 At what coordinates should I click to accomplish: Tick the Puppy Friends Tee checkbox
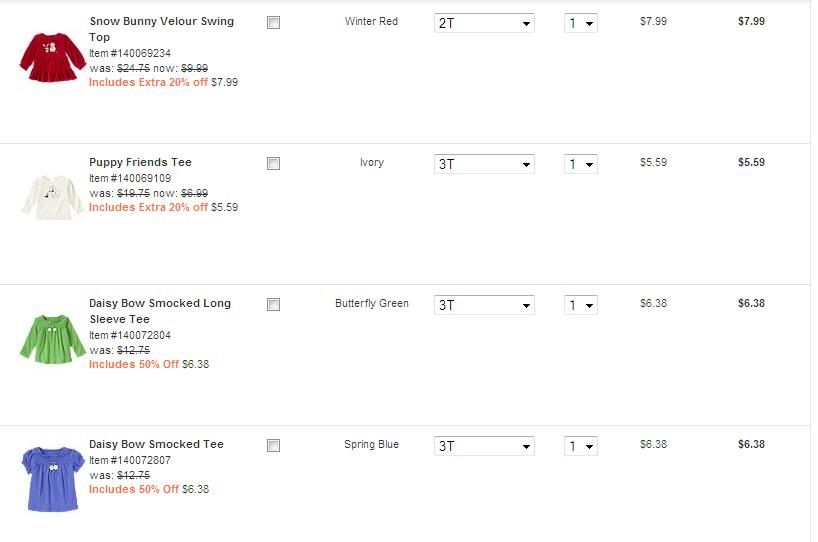pyautogui.click(x=273, y=164)
